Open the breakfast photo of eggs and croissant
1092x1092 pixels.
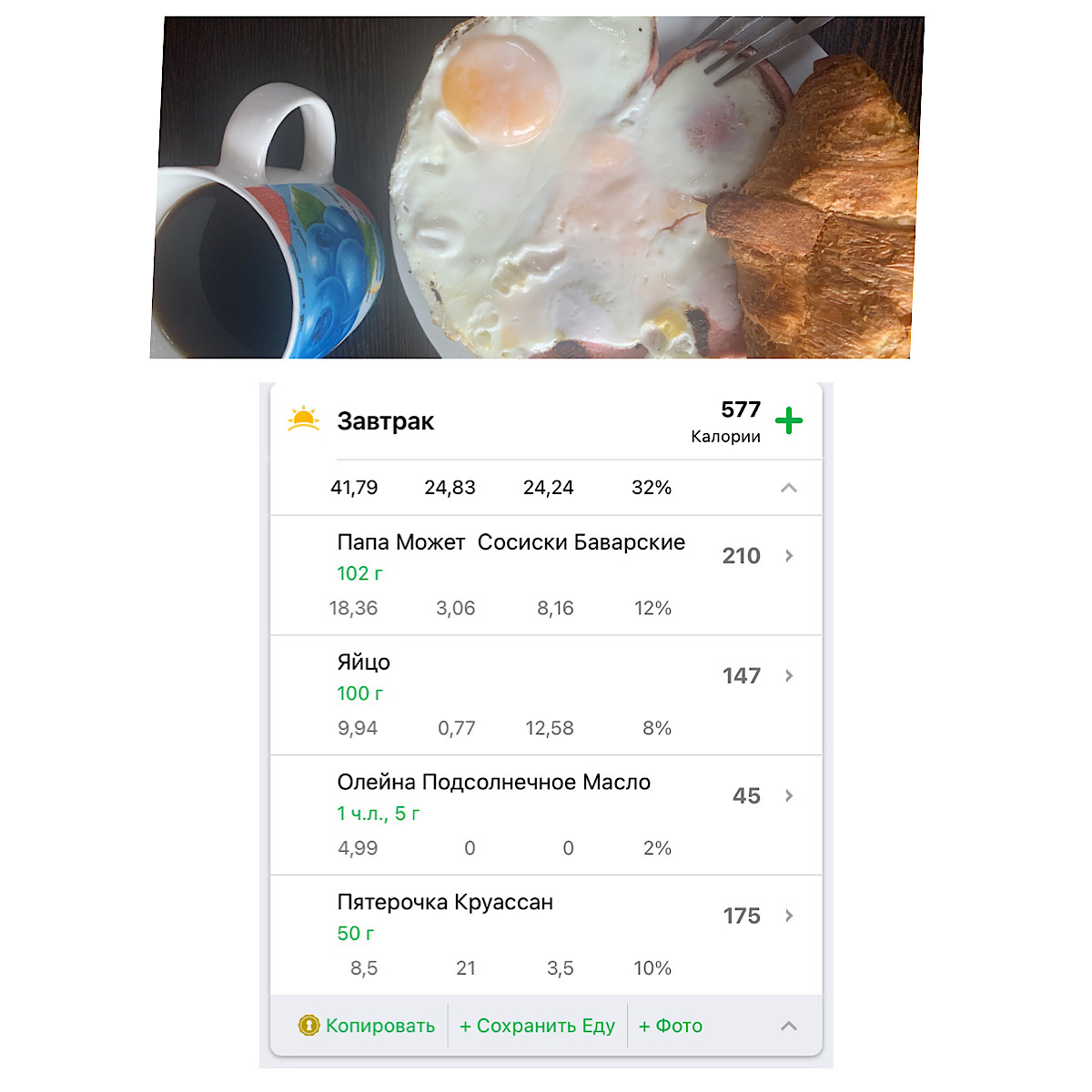point(537,187)
